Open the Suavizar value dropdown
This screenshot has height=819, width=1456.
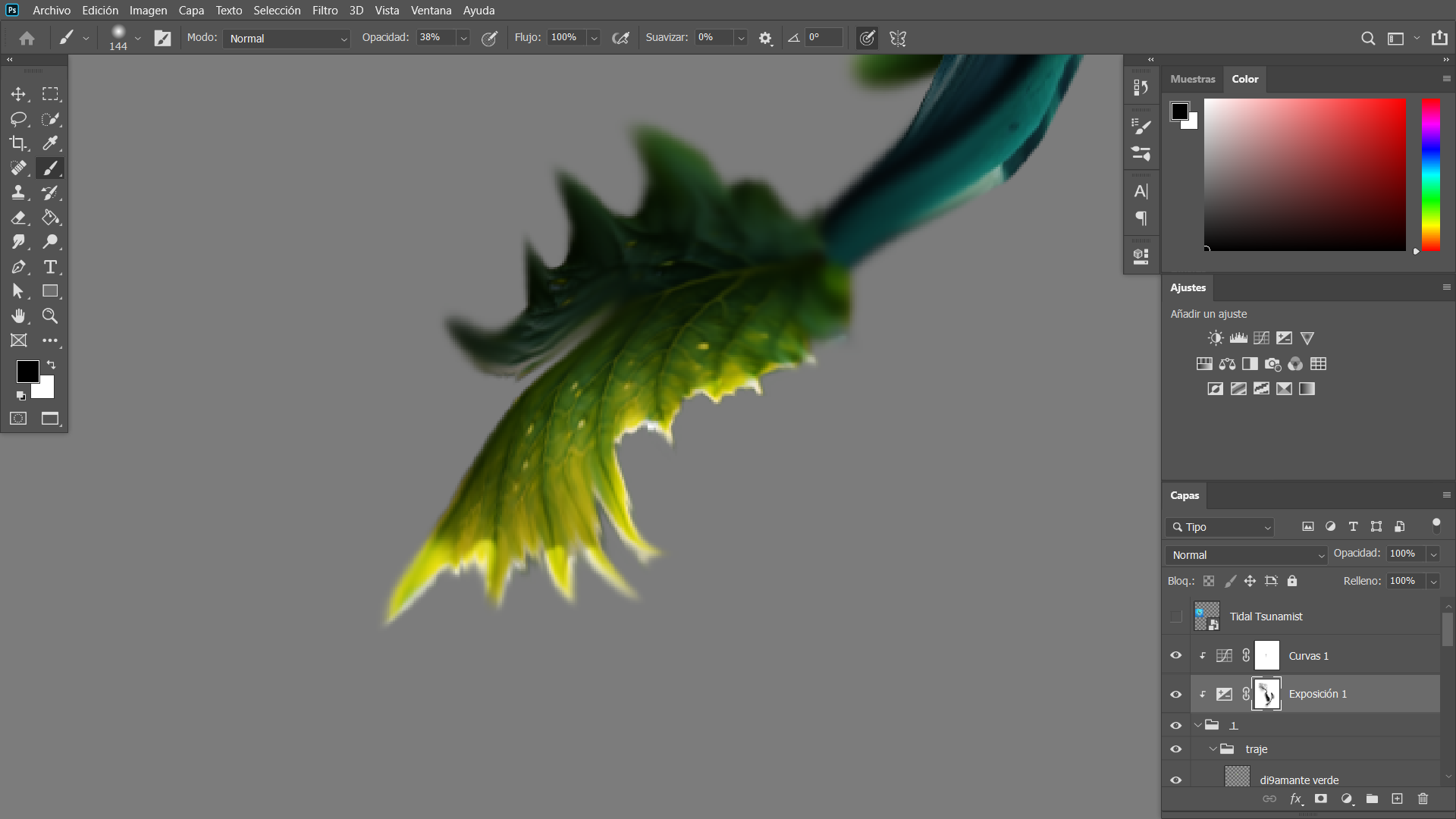point(741,38)
